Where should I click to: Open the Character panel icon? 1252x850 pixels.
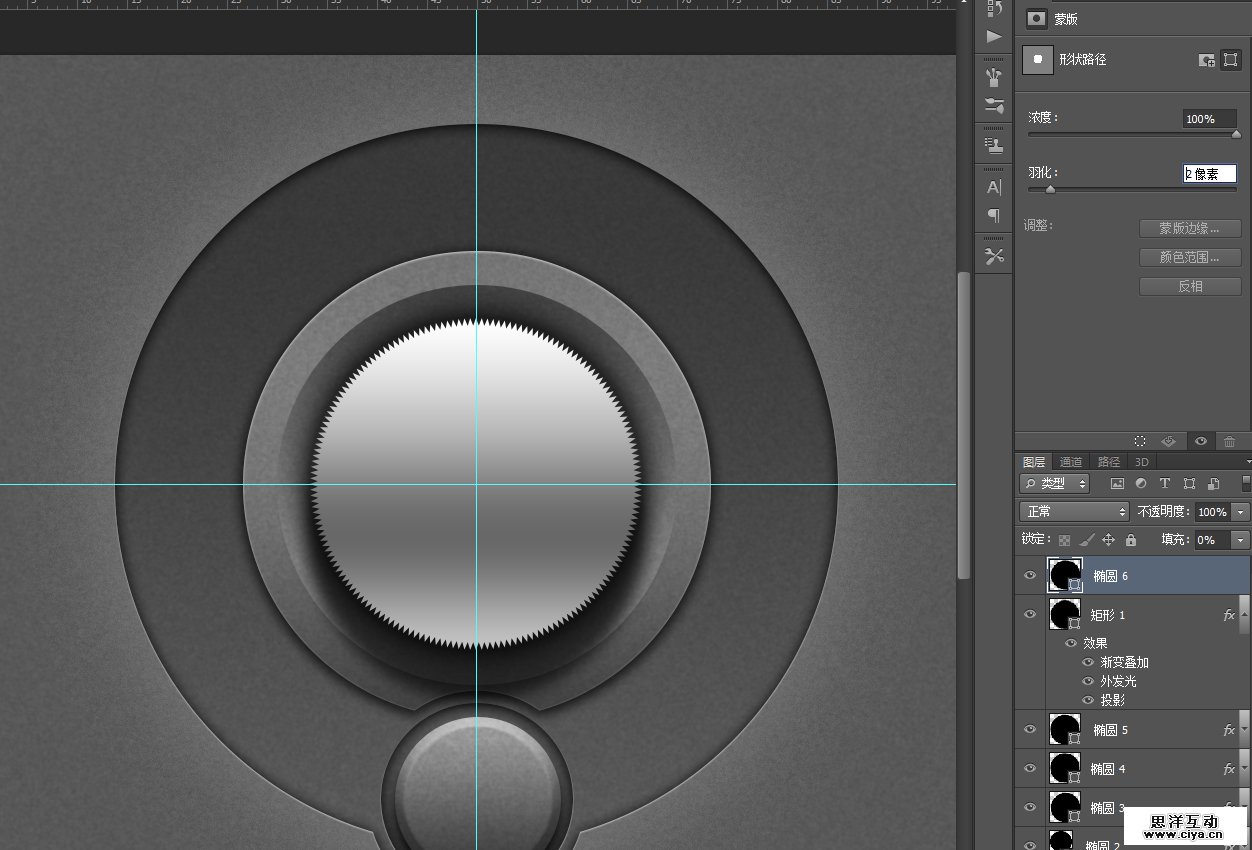(x=994, y=187)
